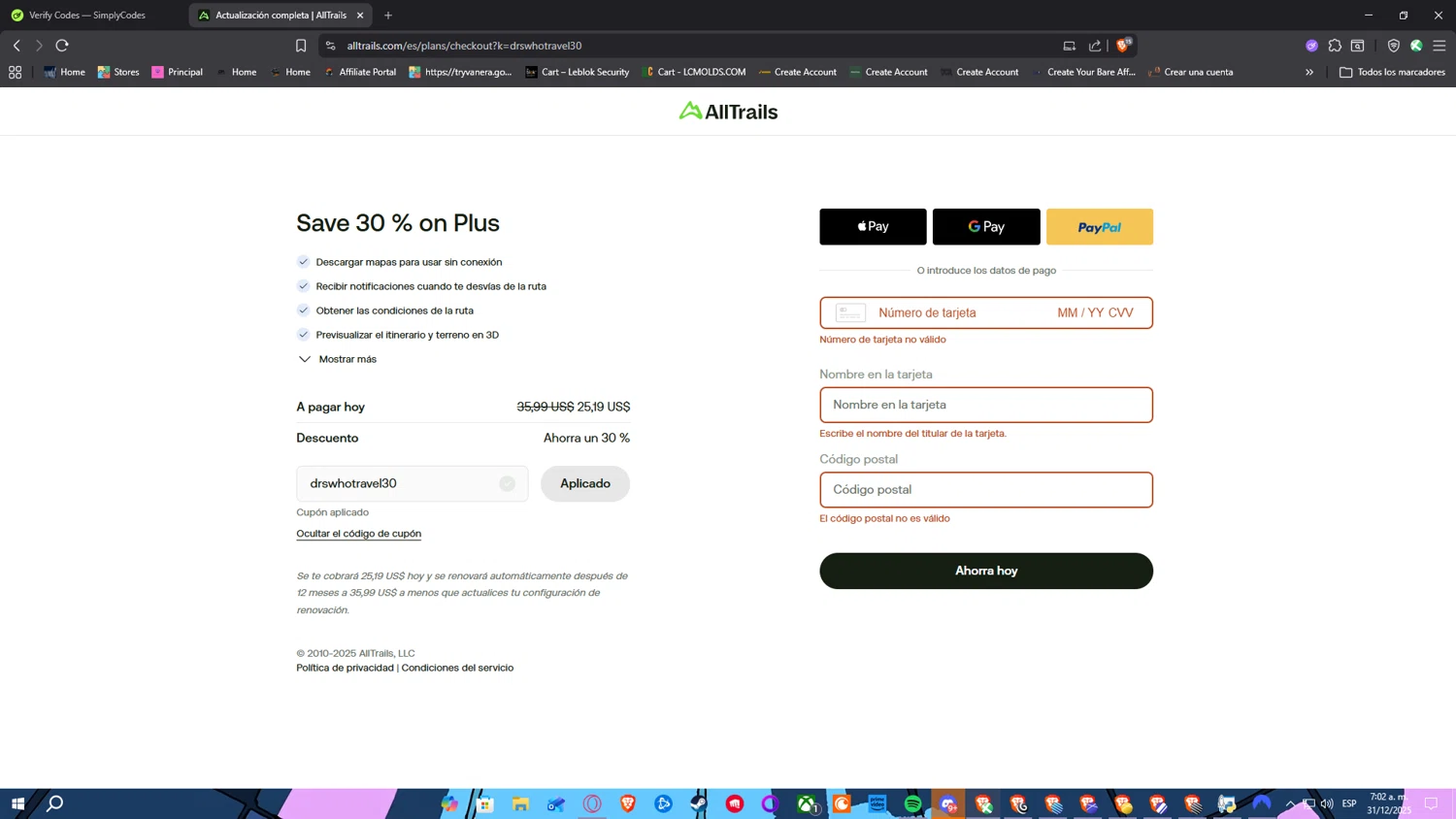Open Condiciones del servicio link
This screenshot has width=1456, height=819.
(457, 668)
